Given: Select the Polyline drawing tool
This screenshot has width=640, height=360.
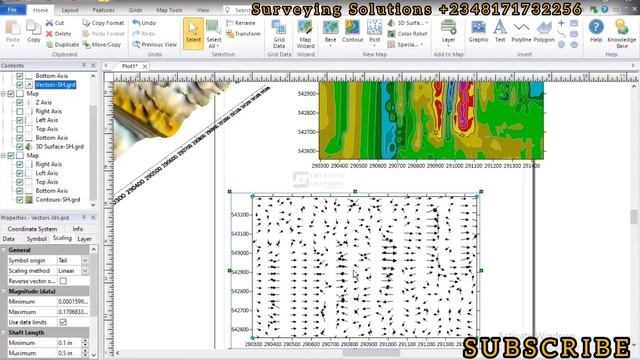Looking at the screenshot, I should tap(521, 31).
